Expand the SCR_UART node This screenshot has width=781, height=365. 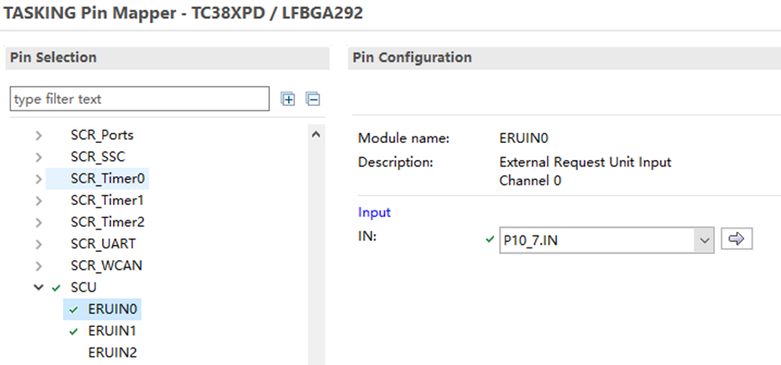pyautogui.click(x=39, y=244)
